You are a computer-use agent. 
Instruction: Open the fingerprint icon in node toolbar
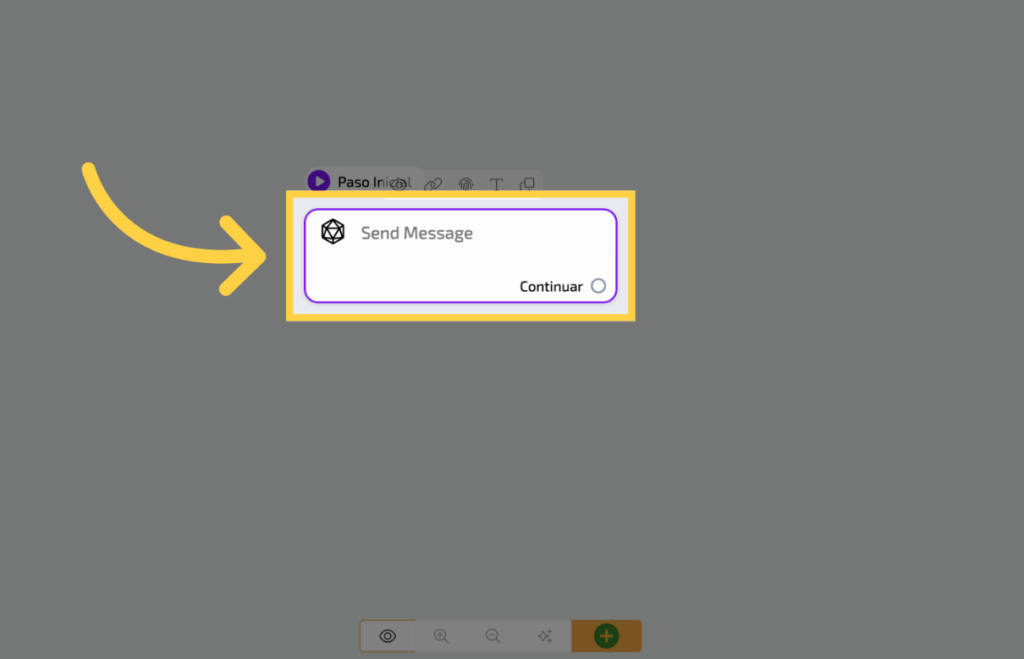(x=466, y=184)
